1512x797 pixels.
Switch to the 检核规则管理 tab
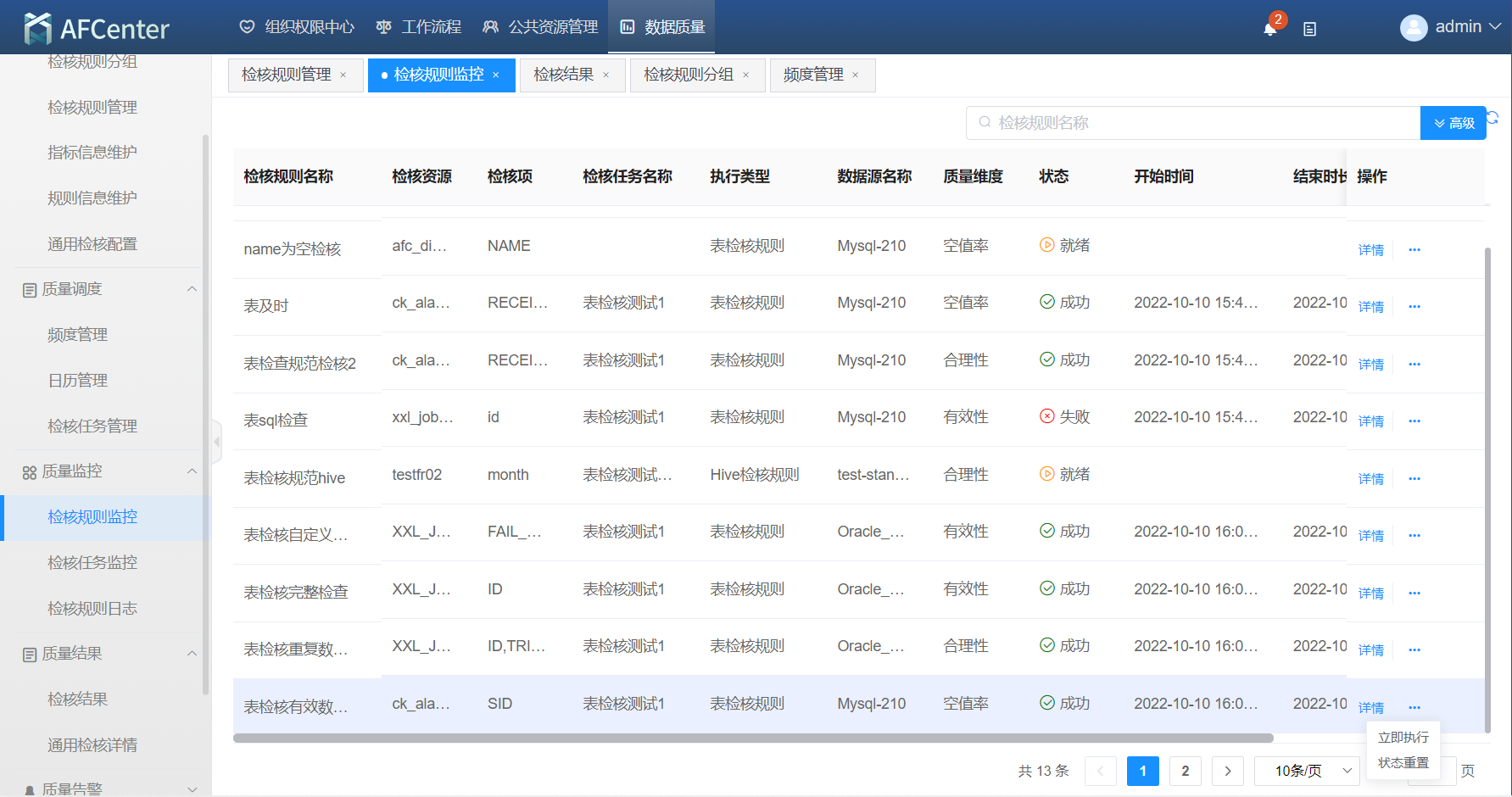point(287,75)
